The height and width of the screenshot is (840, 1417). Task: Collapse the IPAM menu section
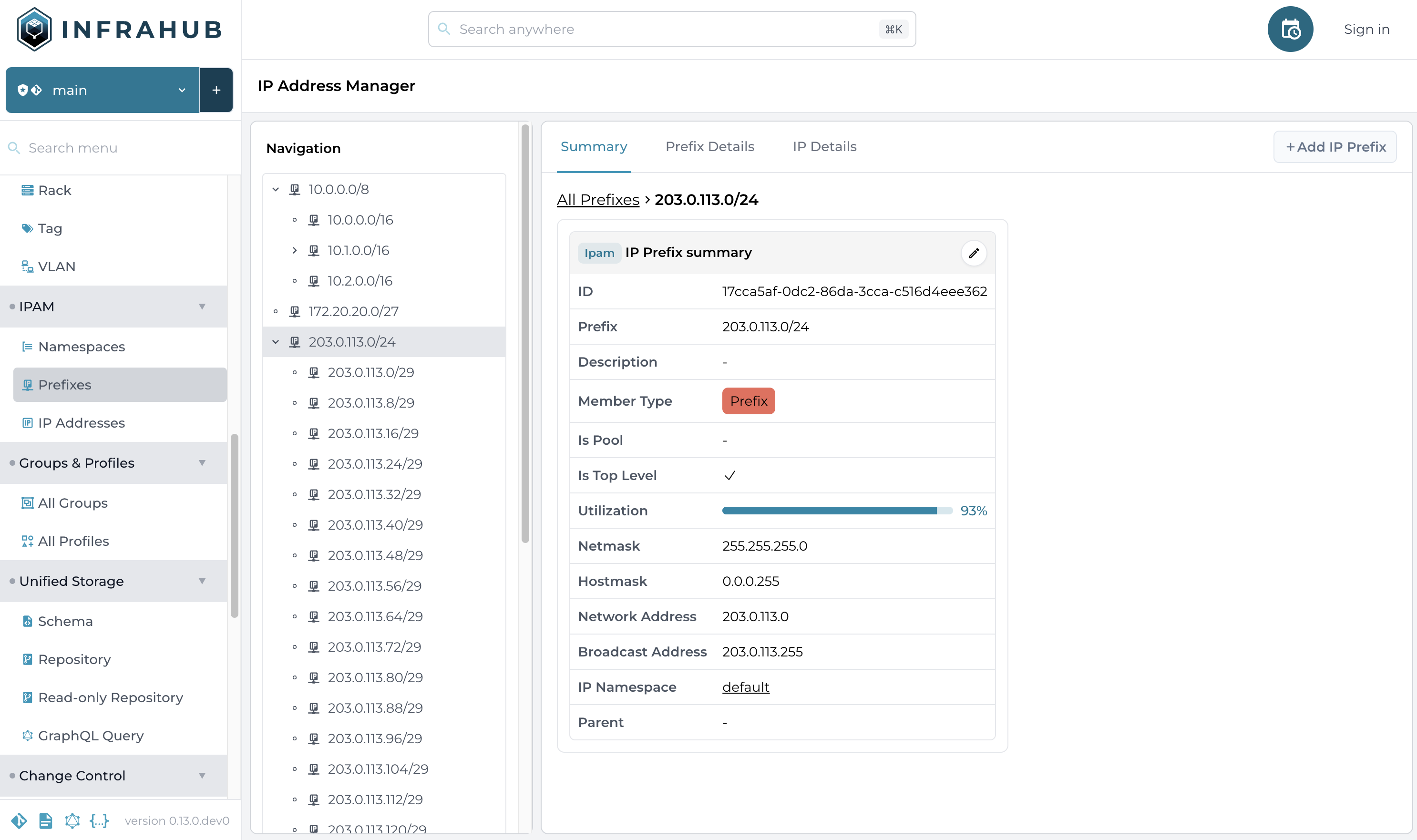[x=202, y=306]
